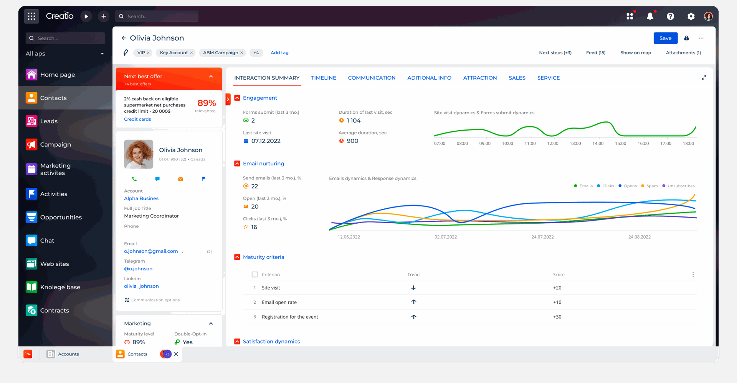
Task: Open the app launcher grid icon
Action: [x=31, y=16]
